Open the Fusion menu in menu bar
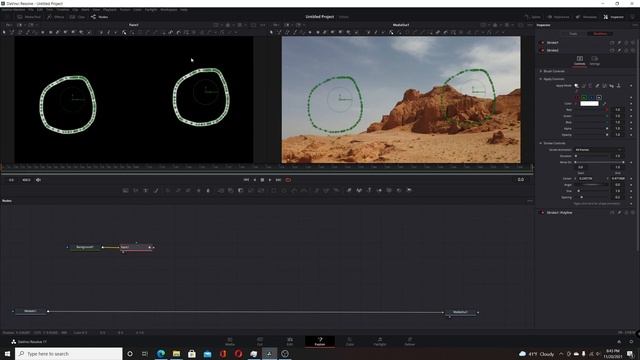This screenshot has width=640, height=360. tap(125, 10)
